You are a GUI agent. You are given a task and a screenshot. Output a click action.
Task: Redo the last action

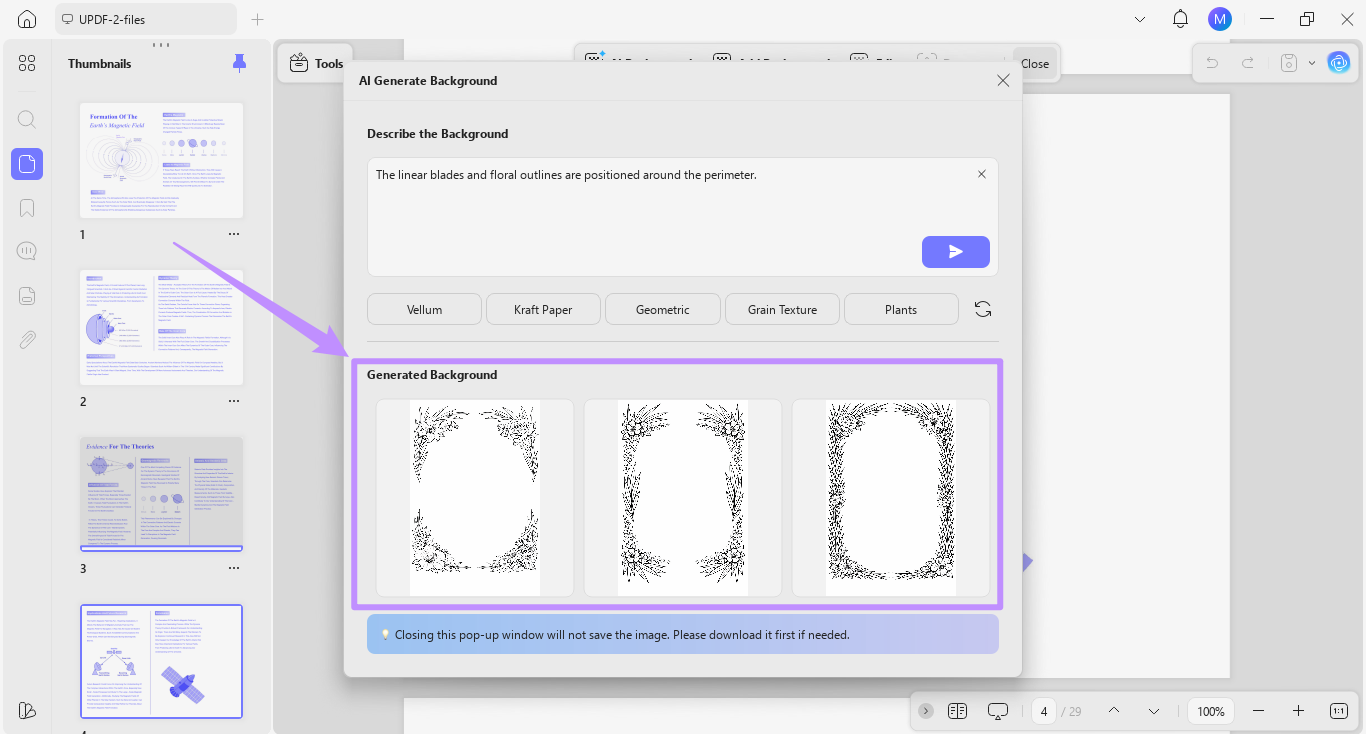1247,63
